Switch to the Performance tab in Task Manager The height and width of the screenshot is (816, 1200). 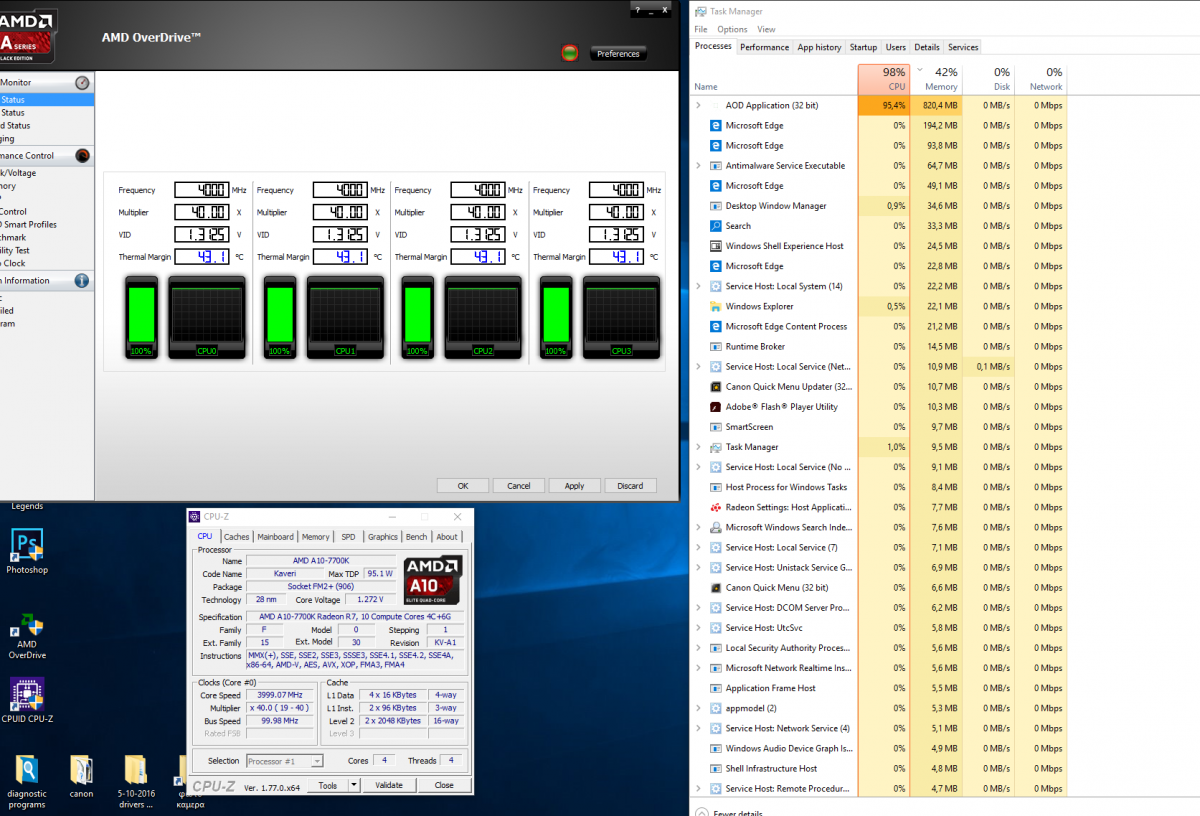coord(764,47)
